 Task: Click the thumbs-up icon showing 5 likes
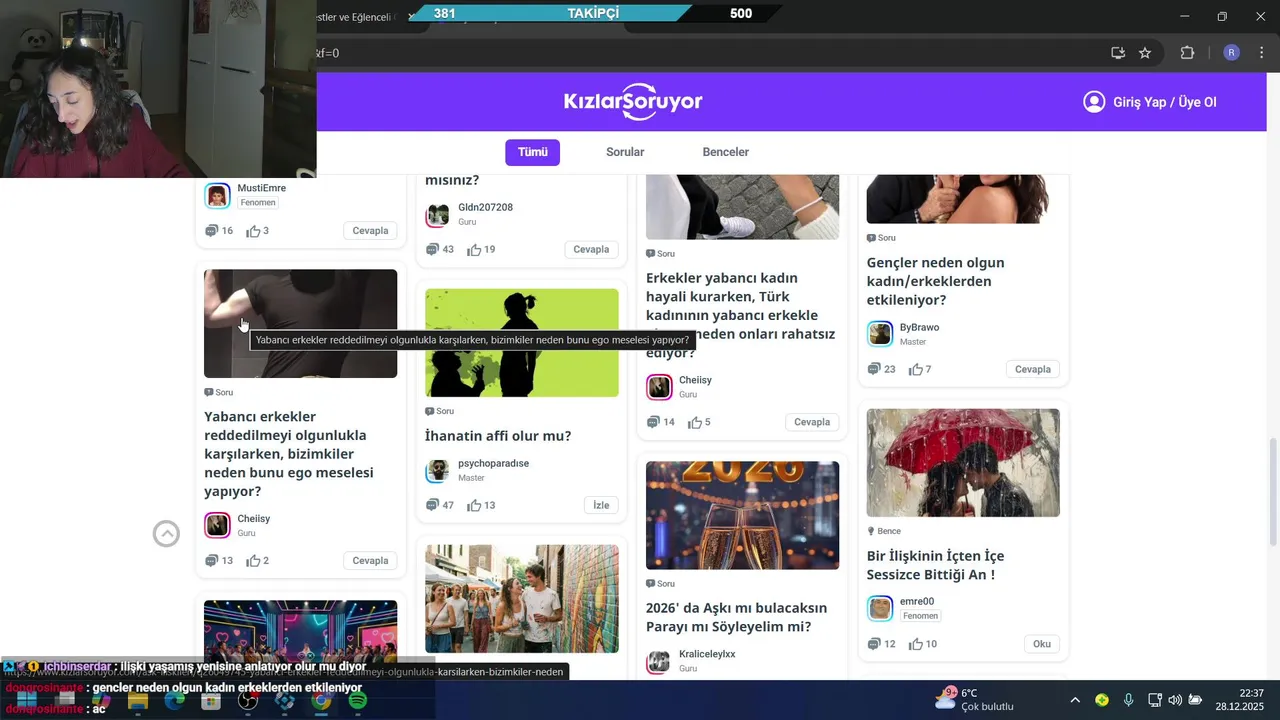pyautogui.click(x=695, y=422)
